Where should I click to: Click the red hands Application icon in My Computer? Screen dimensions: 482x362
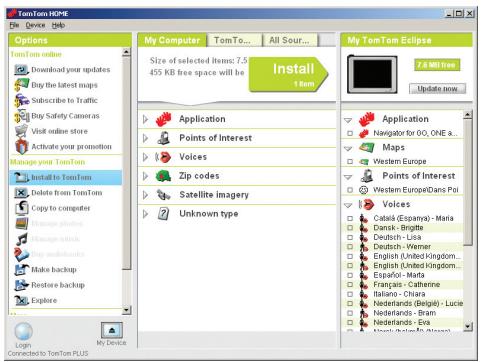pyautogui.click(x=163, y=119)
